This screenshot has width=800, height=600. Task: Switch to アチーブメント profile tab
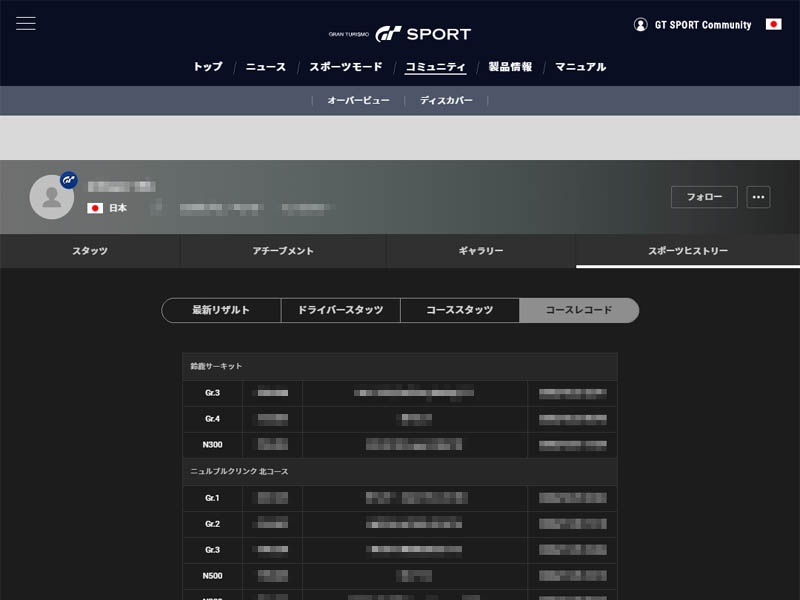[283, 251]
